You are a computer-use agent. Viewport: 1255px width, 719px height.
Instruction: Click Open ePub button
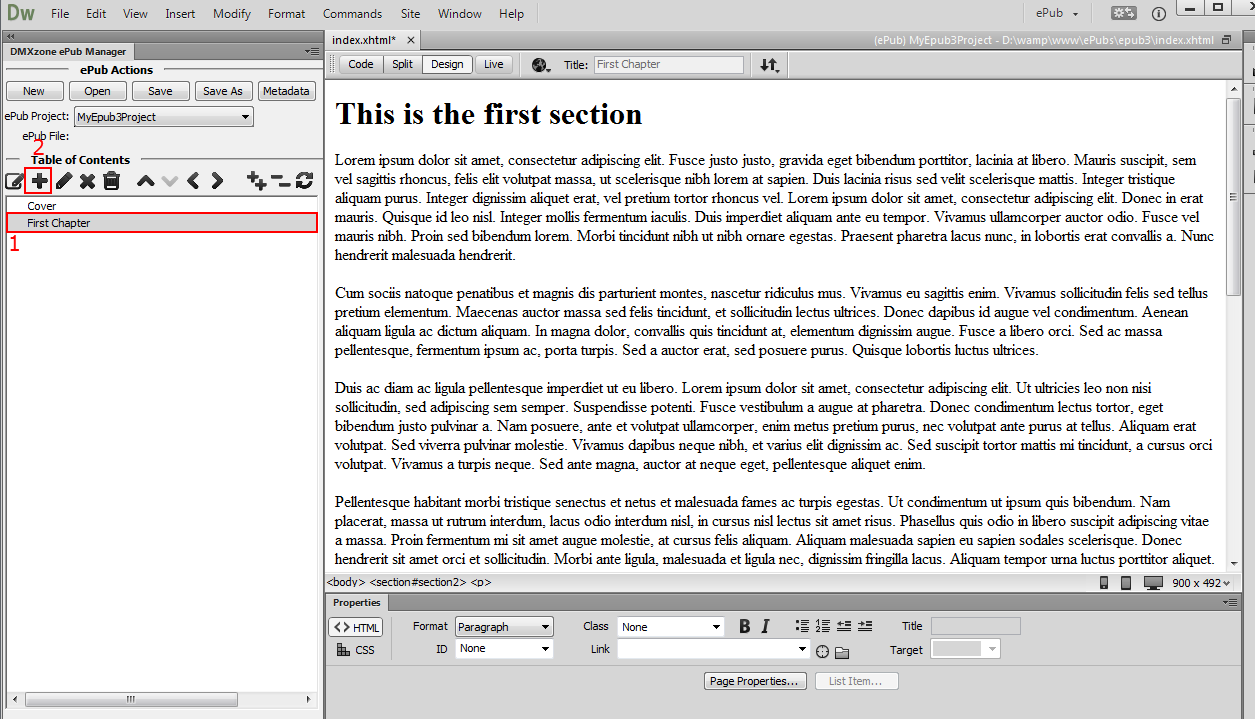click(x=97, y=91)
